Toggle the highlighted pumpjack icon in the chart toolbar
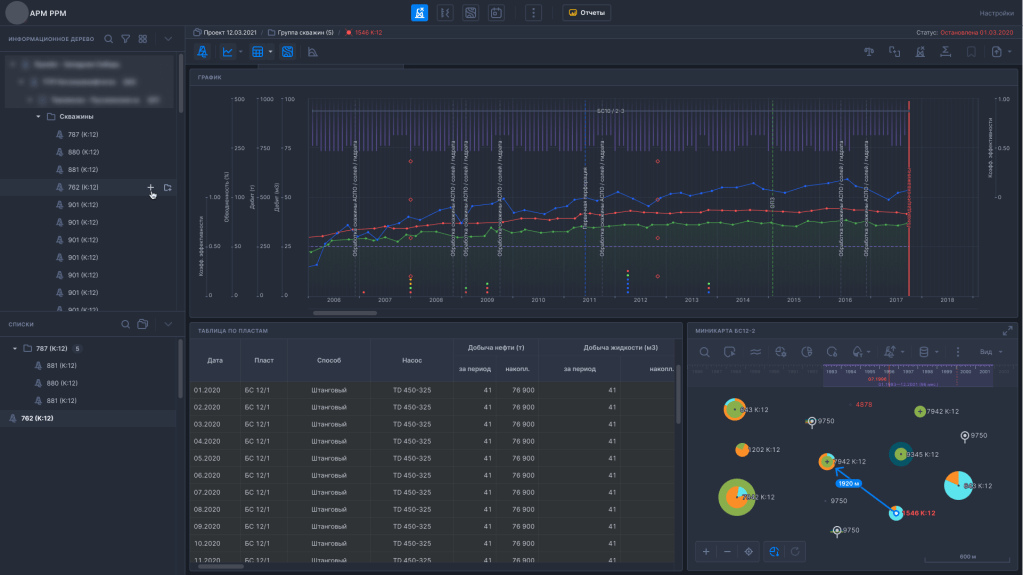1023x575 pixels. tap(203, 52)
